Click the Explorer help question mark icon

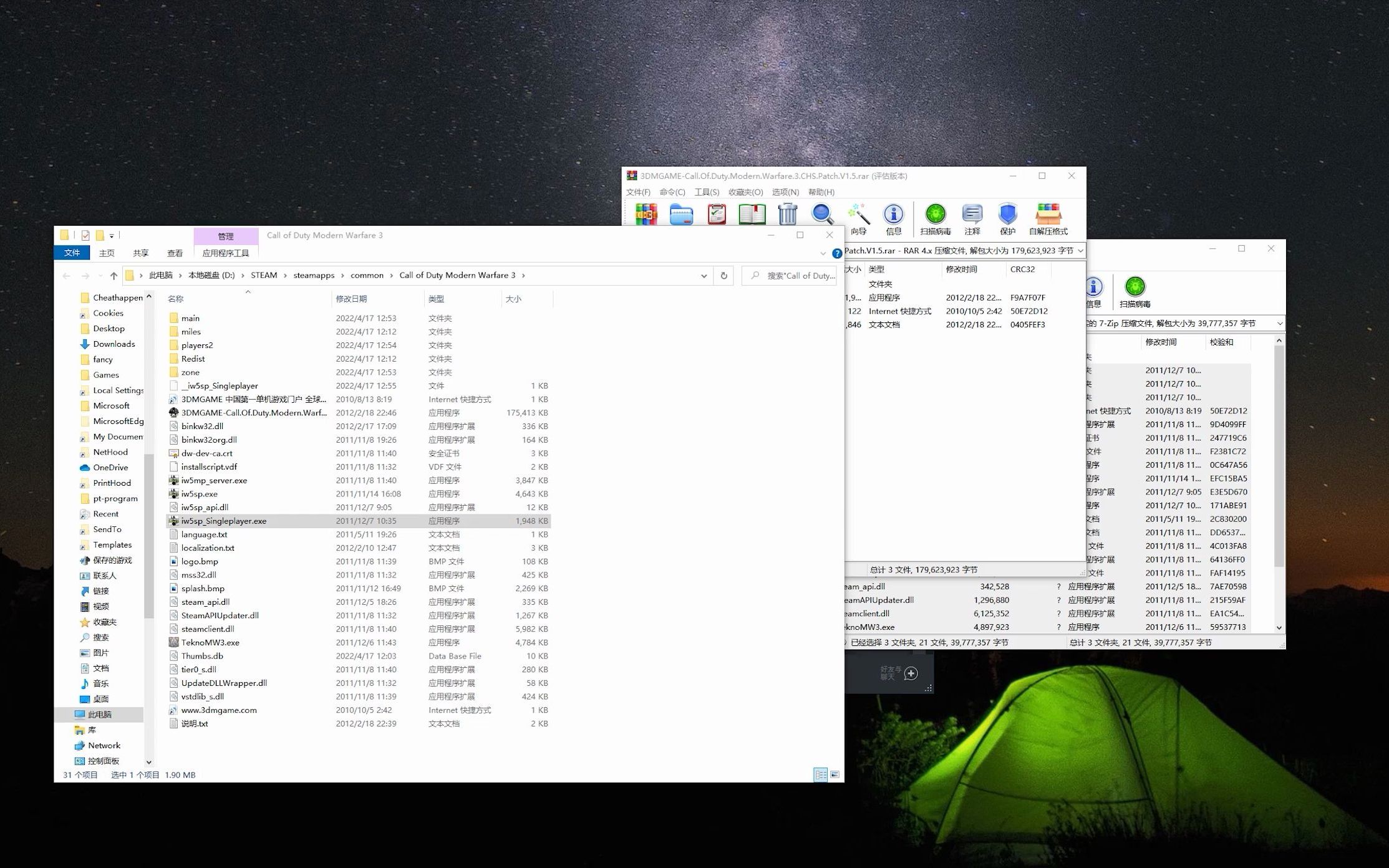click(836, 253)
